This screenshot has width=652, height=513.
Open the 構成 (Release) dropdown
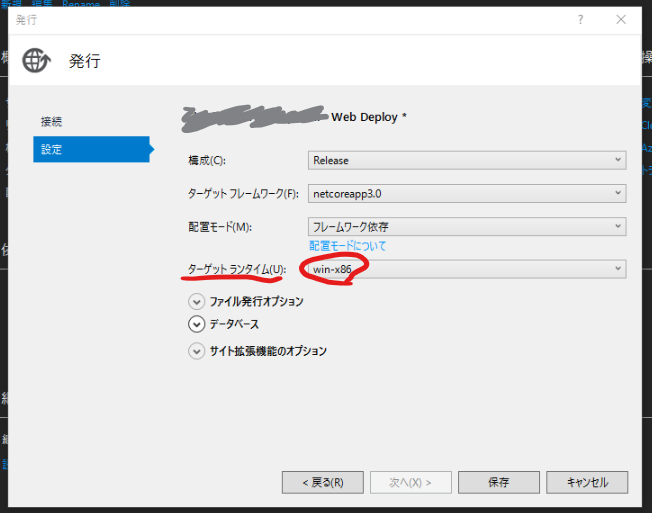[x=467, y=160]
